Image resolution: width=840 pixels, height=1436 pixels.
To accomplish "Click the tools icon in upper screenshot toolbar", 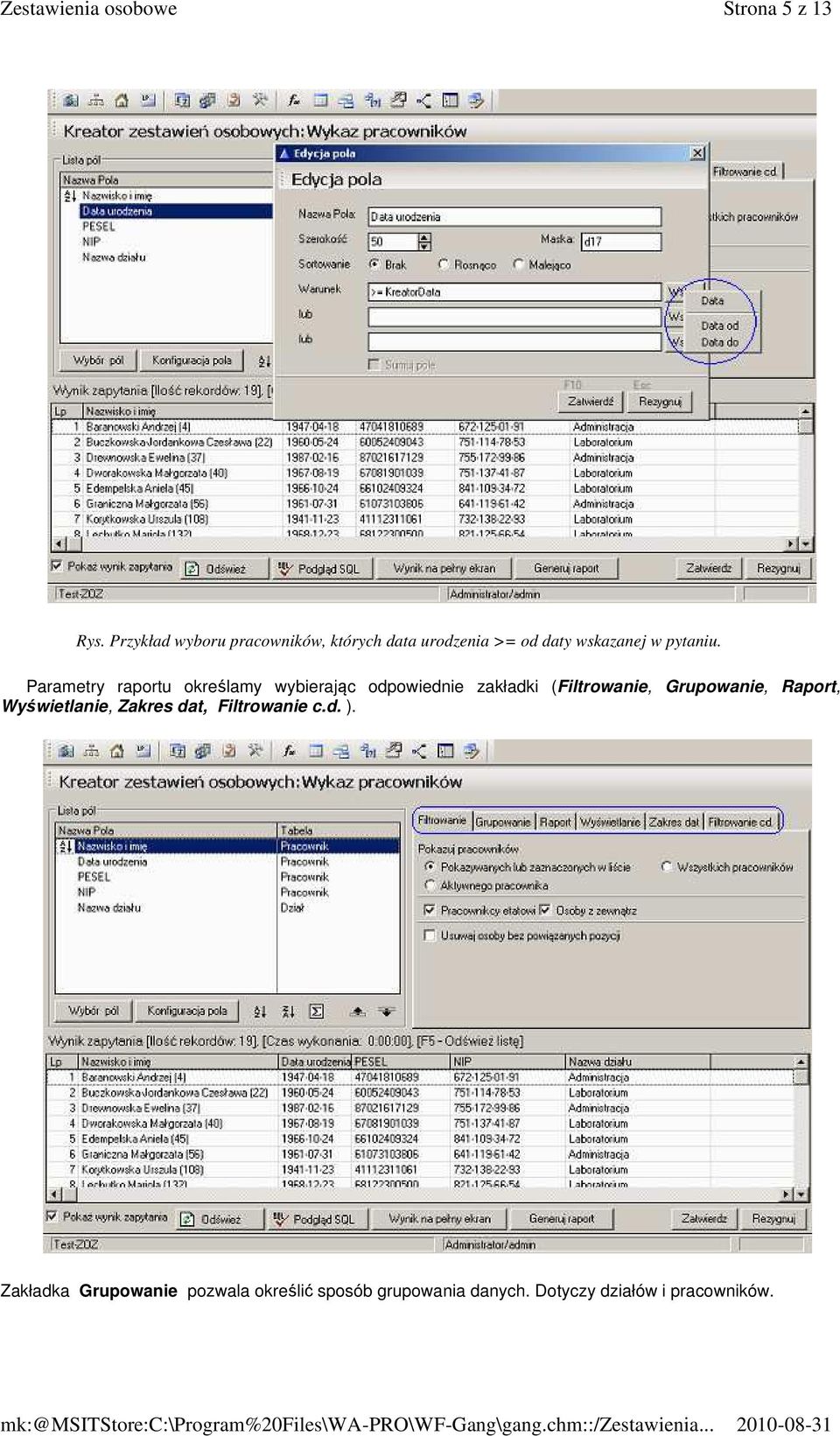I will pos(260,101).
